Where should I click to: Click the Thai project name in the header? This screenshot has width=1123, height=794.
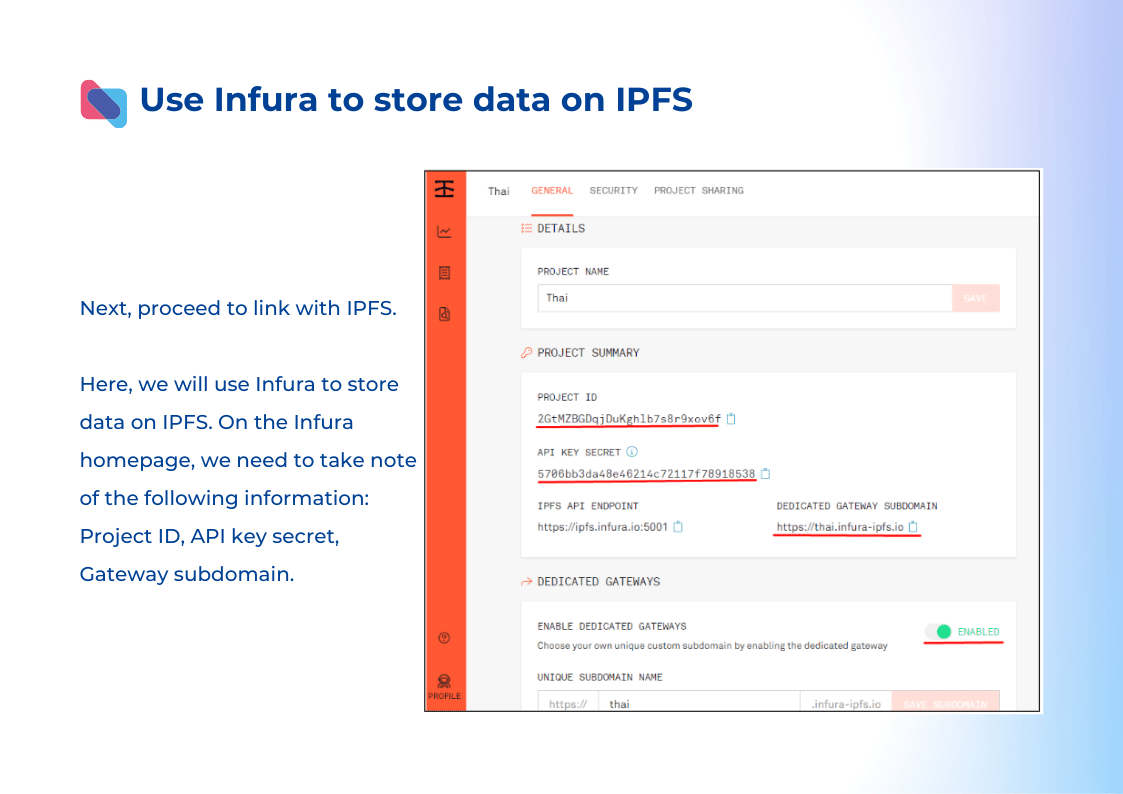498,191
